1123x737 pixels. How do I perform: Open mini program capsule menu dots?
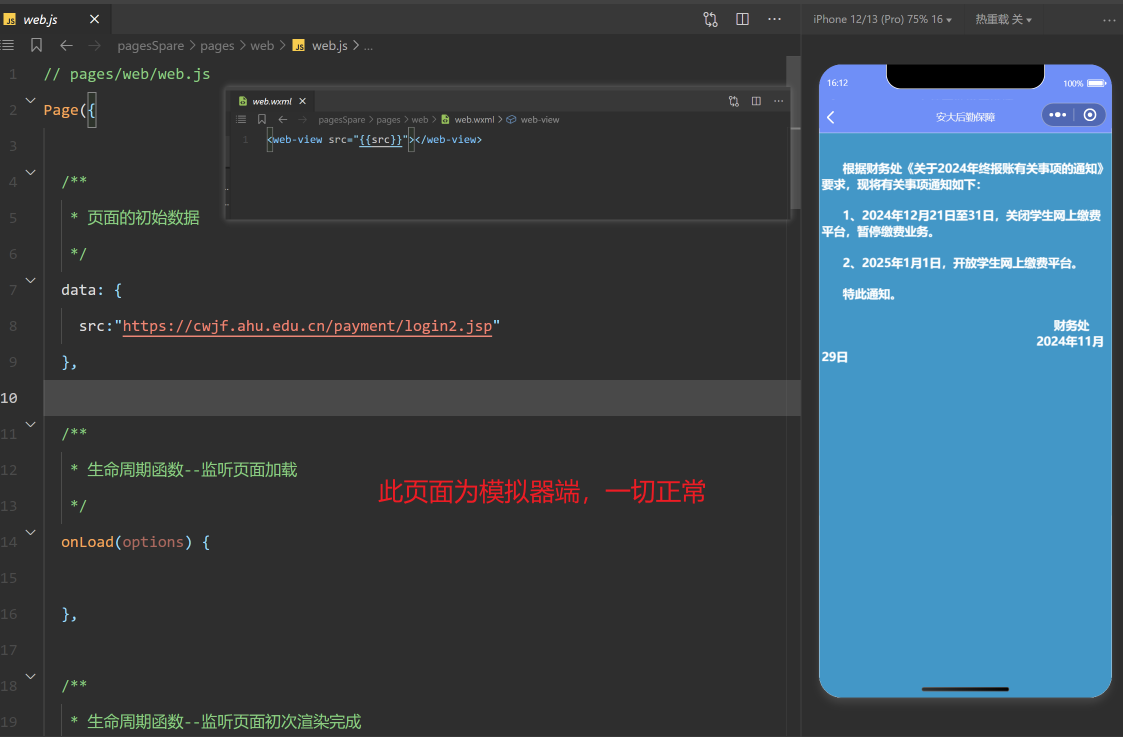(x=1057, y=115)
